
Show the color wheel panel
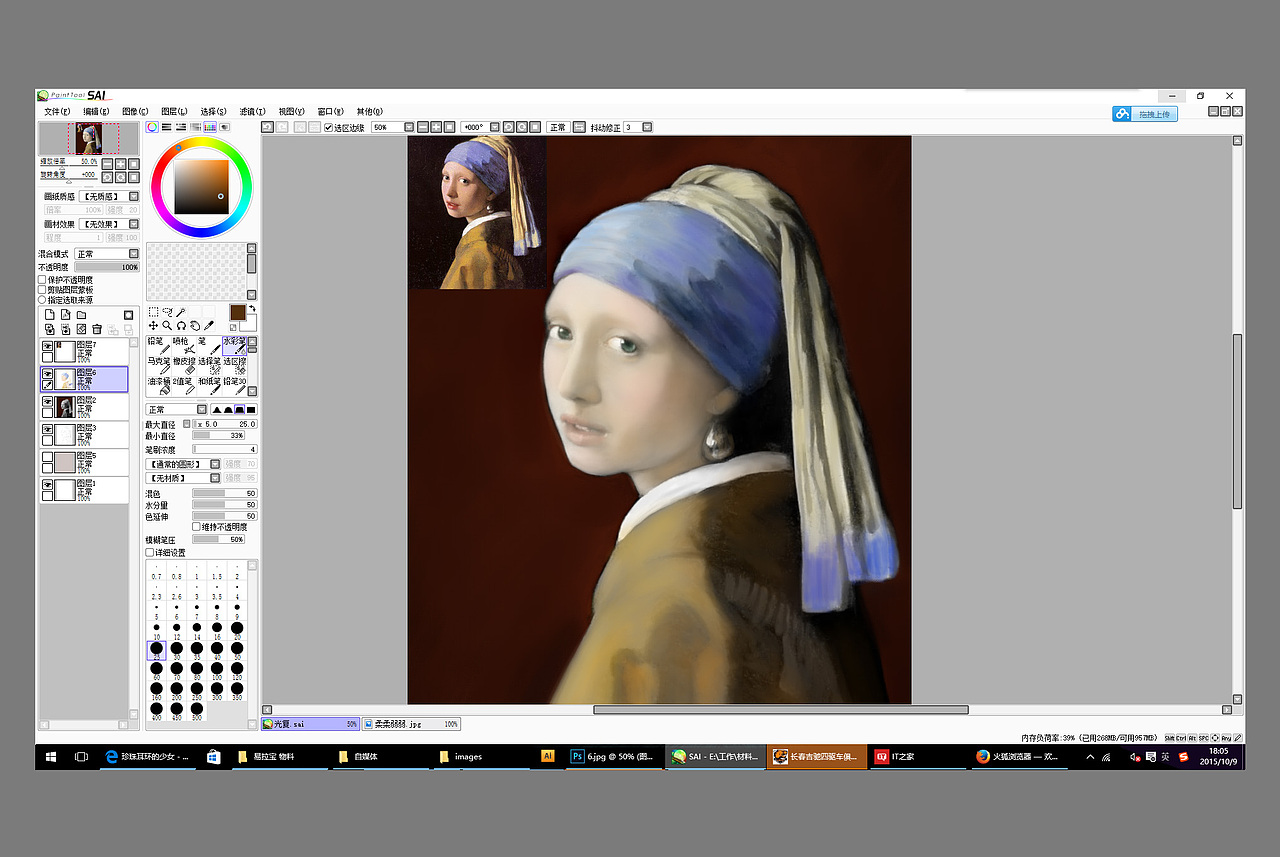tap(152, 127)
